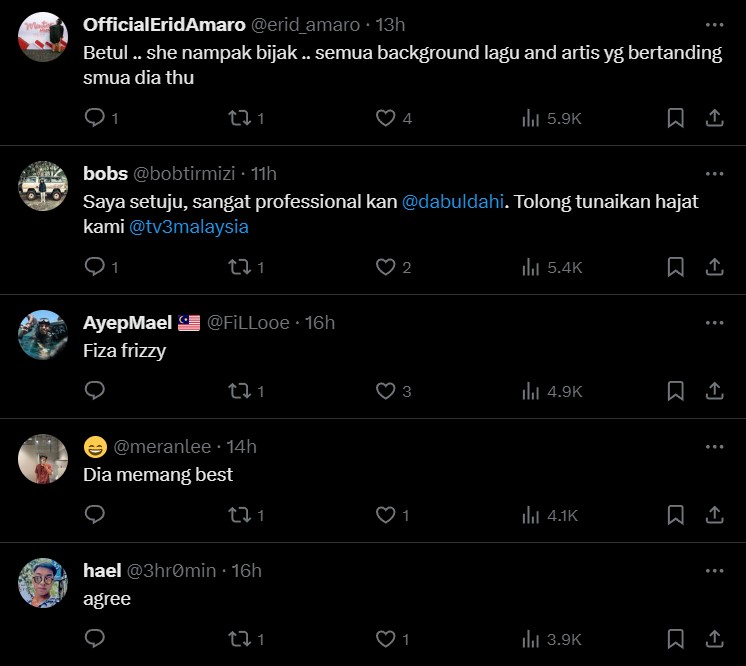Open more menu on AyepMael's tweet
This screenshot has height=666, width=746.
click(x=714, y=322)
